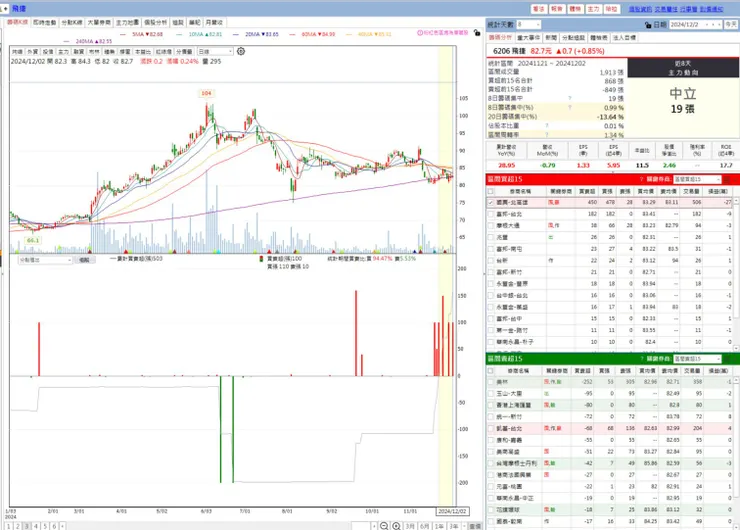This screenshot has height=530, width=740.
Task: Tick header checkbox in 區間賣超15 table
Action: pyautogui.click(x=491, y=371)
